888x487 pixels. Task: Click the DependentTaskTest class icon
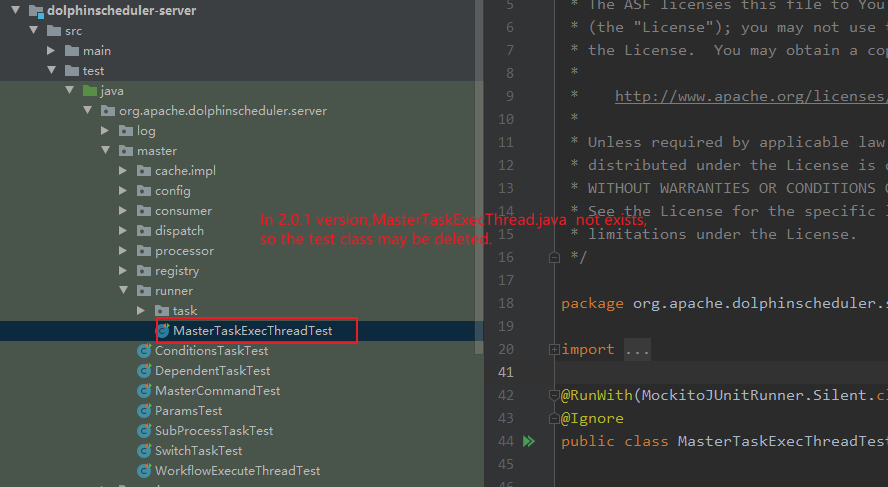pyautogui.click(x=144, y=370)
